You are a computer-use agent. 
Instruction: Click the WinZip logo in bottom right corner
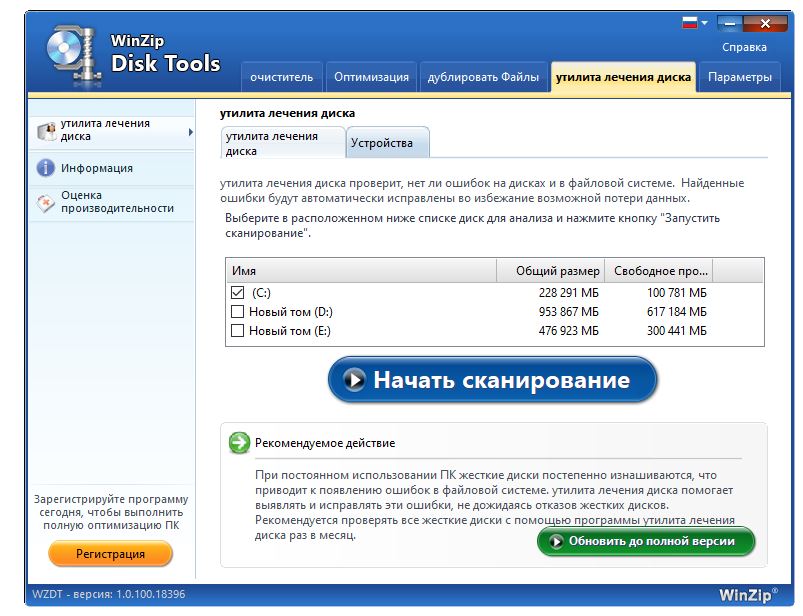pyautogui.click(x=748, y=594)
